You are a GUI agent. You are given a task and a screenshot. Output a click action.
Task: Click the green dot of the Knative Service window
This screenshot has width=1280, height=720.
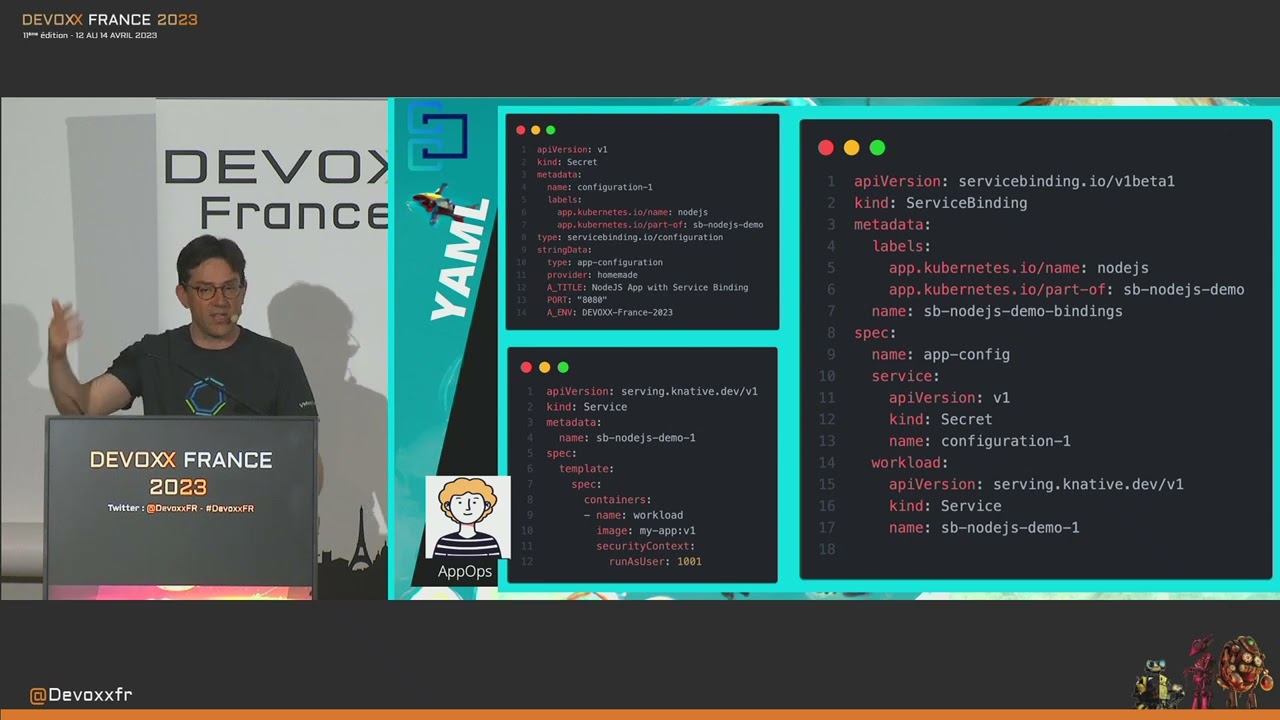(x=563, y=368)
